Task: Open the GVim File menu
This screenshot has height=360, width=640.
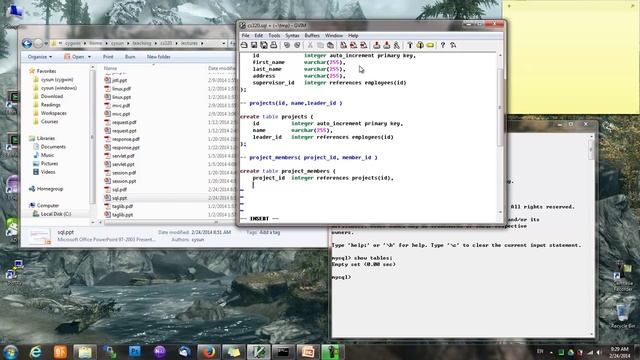Action: 245,36
